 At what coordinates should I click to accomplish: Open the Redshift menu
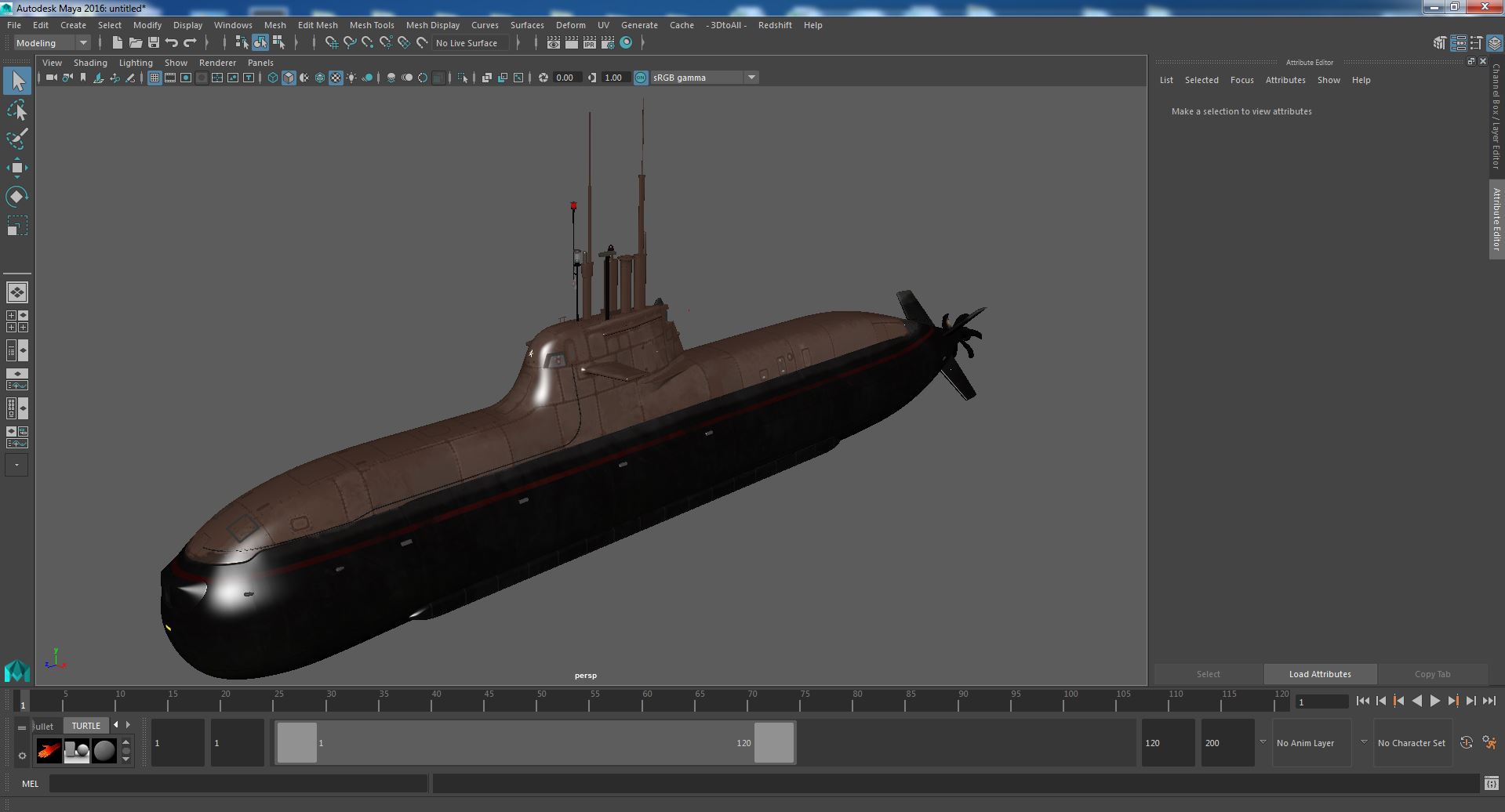[x=775, y=25]
